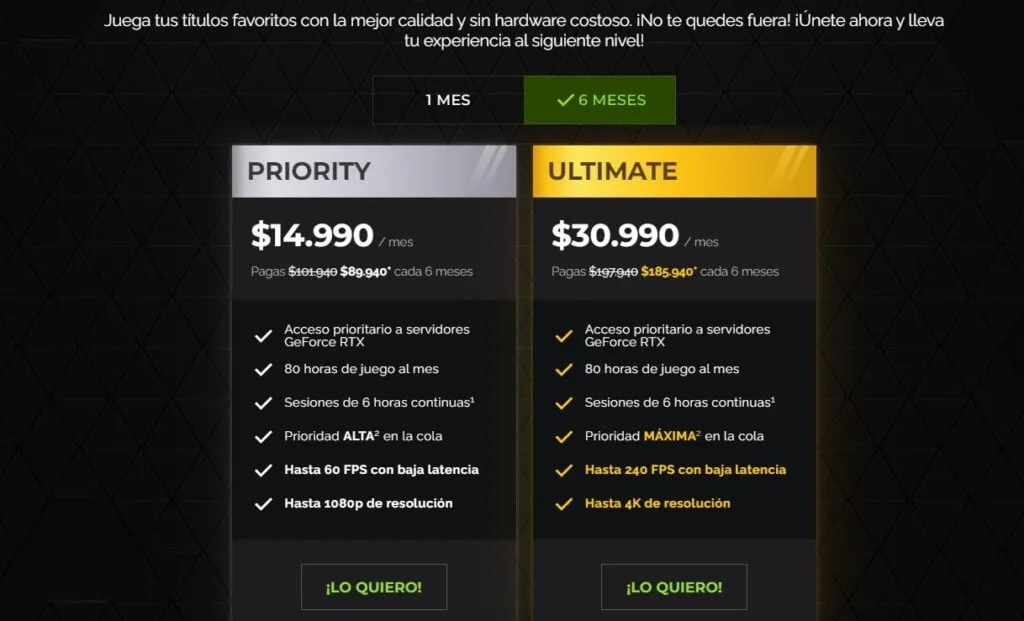The image size is (1024, 621).
Task: Click white checkmark beside Priority 80 horas
Action: pos(263,370)
